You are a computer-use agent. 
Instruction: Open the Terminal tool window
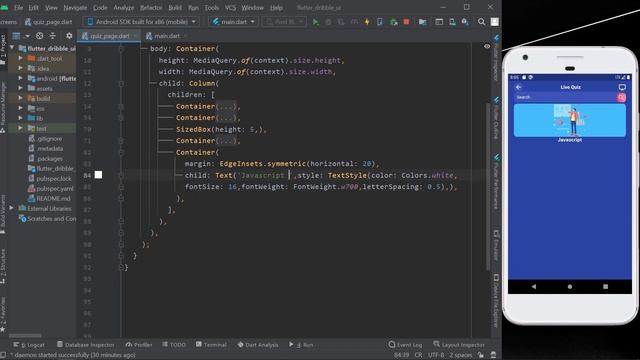pos(211,345)
